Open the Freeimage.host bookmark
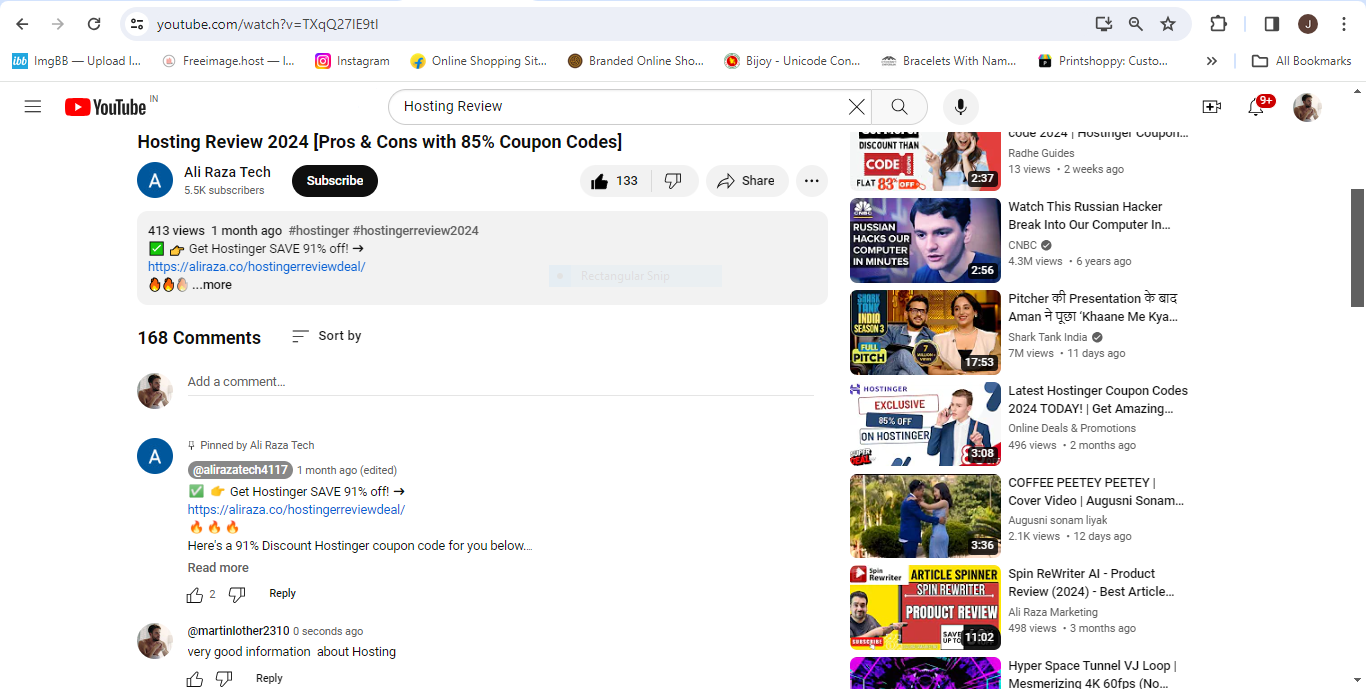The width and height of the screenshot is (1366, 689). 228,61
